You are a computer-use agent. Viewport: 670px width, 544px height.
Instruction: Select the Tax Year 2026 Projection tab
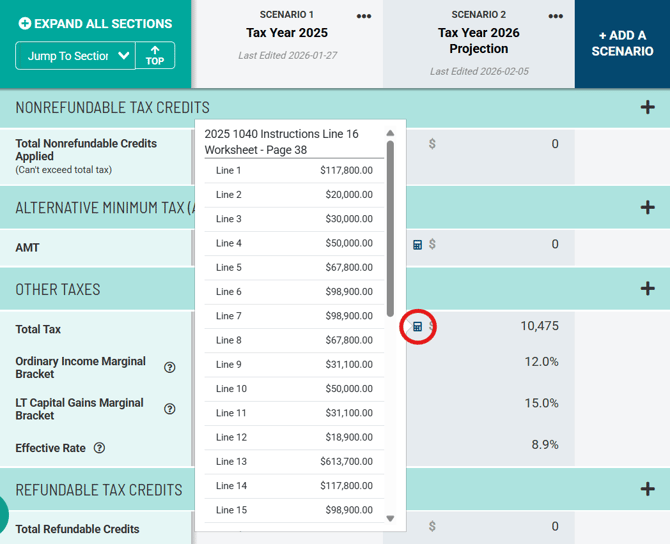[x=478, y=40]
